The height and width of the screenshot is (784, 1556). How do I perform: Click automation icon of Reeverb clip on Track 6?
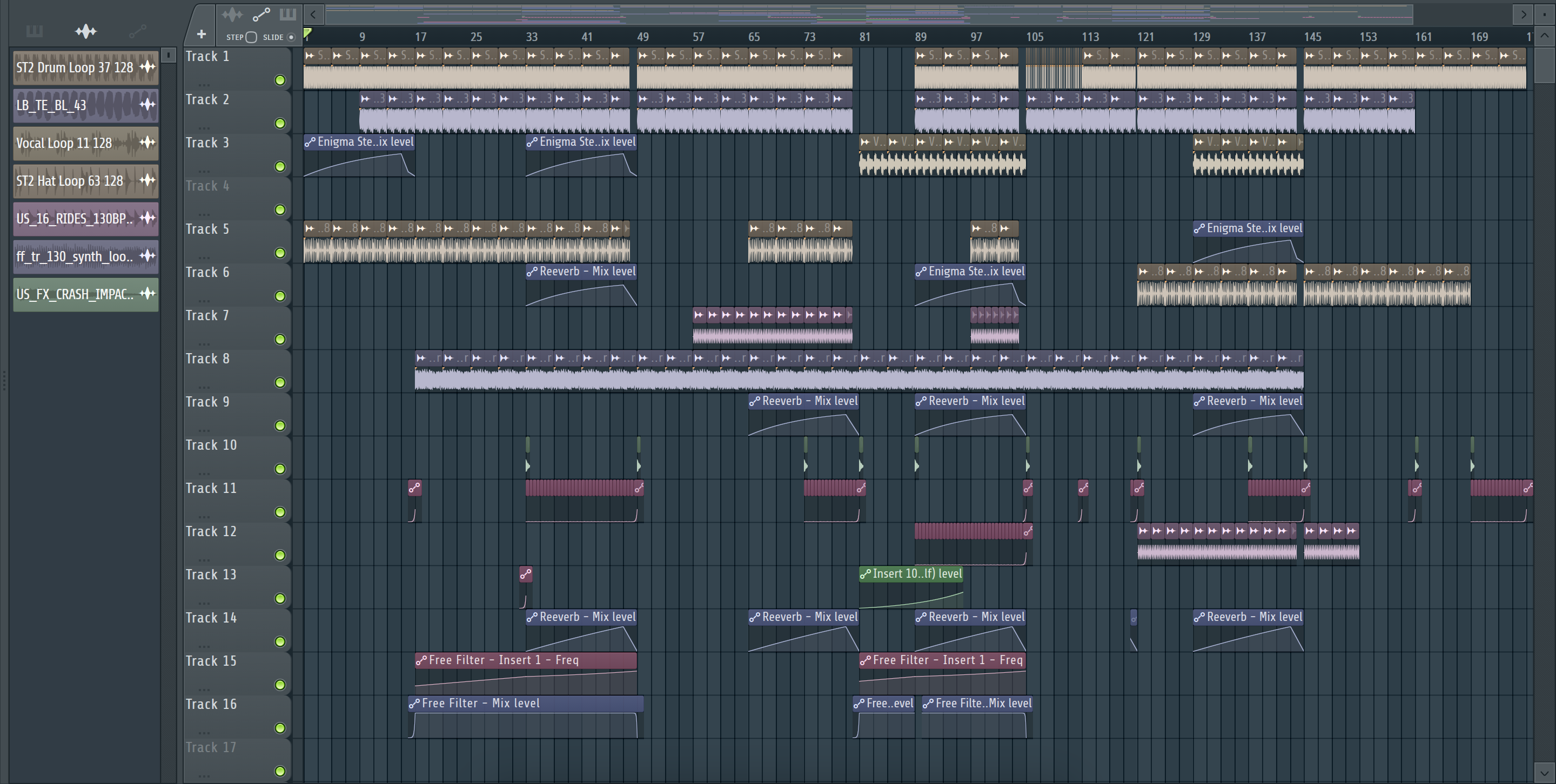(532, 272)
